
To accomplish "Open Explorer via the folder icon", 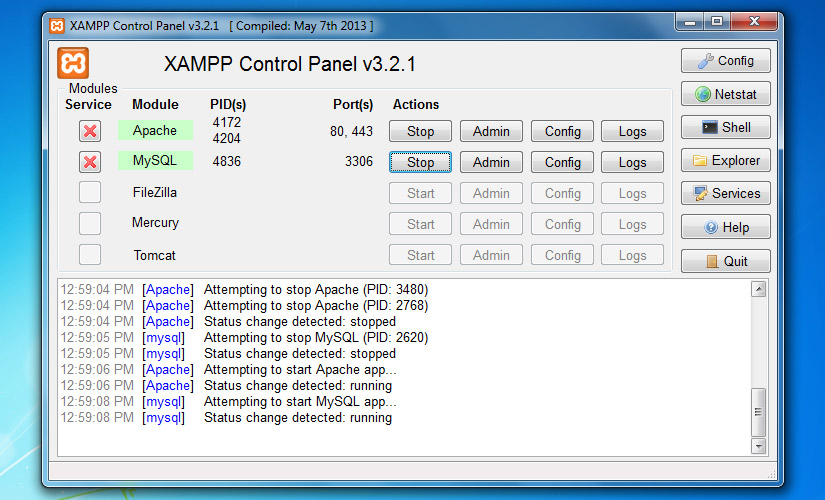I will pyautogui.click(x=725, y=161).
